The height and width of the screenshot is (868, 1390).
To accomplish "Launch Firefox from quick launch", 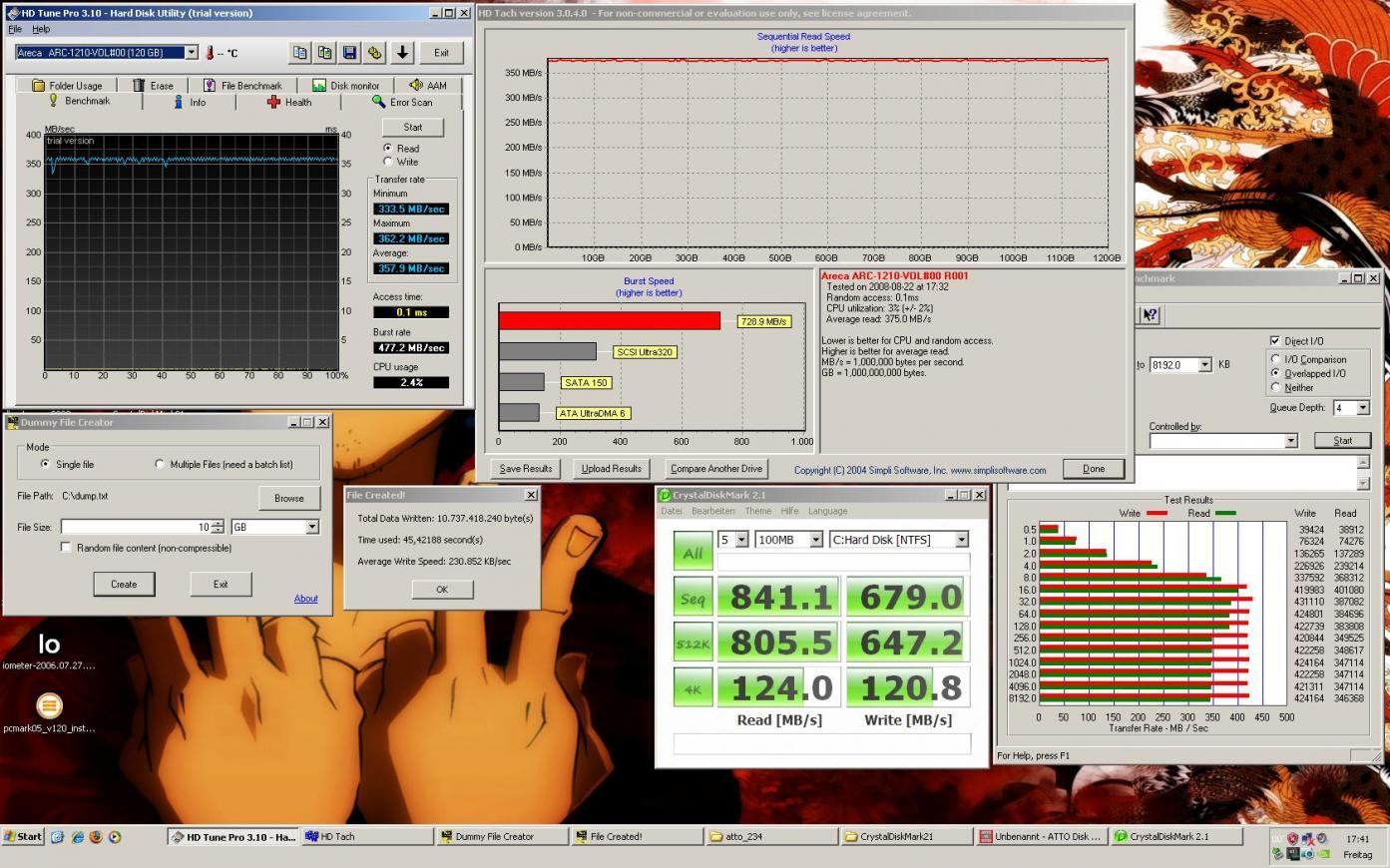I will tap(96, 837).
